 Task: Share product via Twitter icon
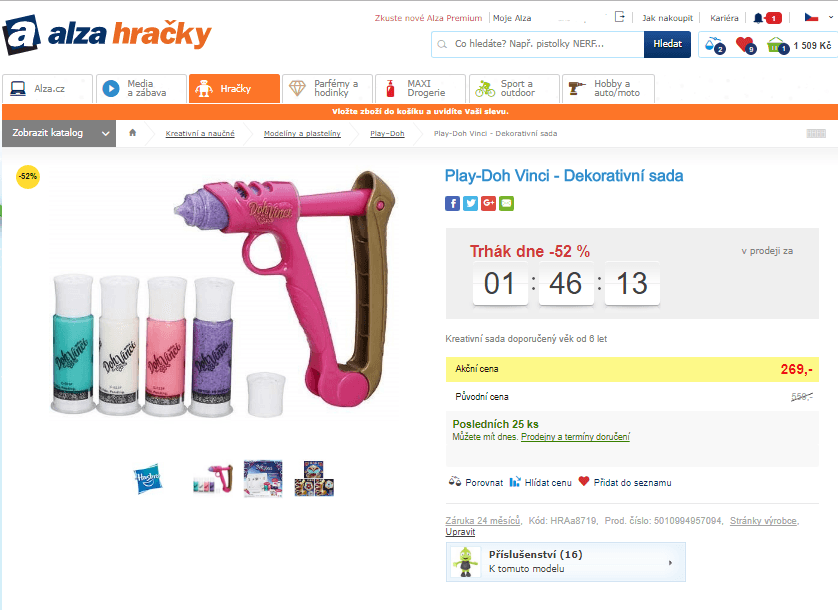470,203
